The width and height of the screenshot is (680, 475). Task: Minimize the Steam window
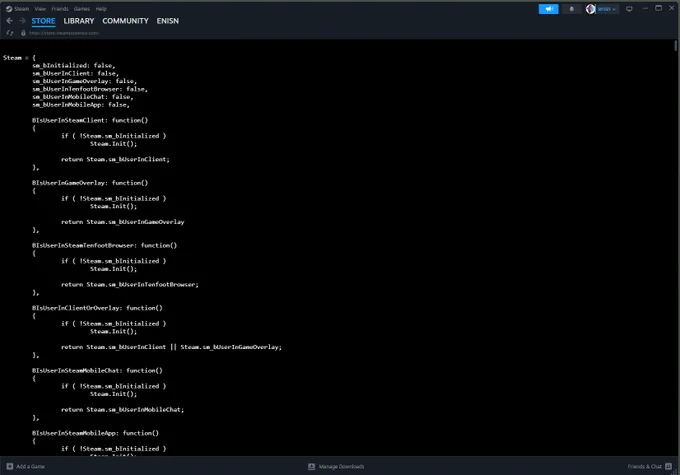[645, 8]
